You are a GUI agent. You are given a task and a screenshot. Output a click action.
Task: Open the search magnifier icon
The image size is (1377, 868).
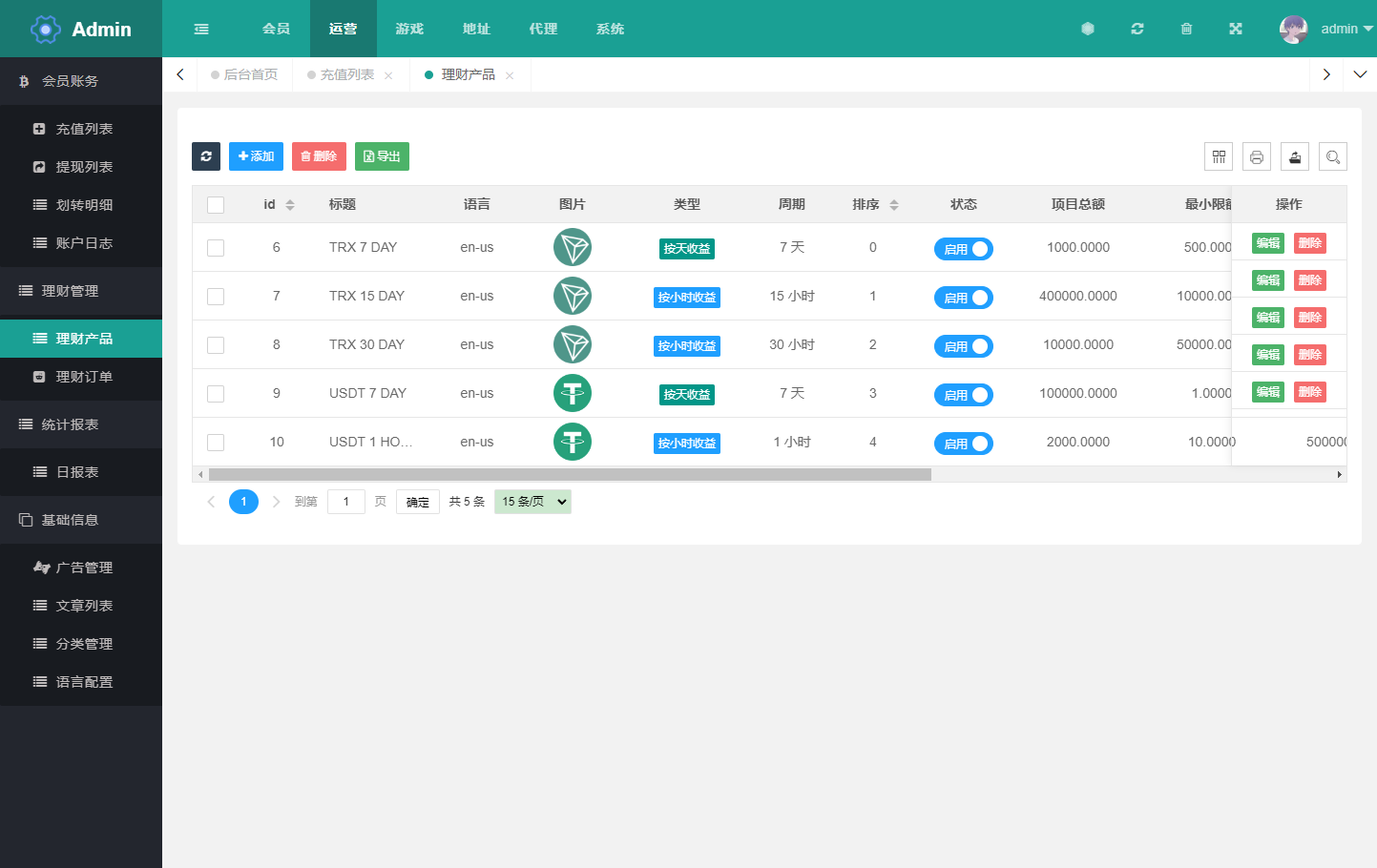pyautogui.click(x=1333, y=156)
